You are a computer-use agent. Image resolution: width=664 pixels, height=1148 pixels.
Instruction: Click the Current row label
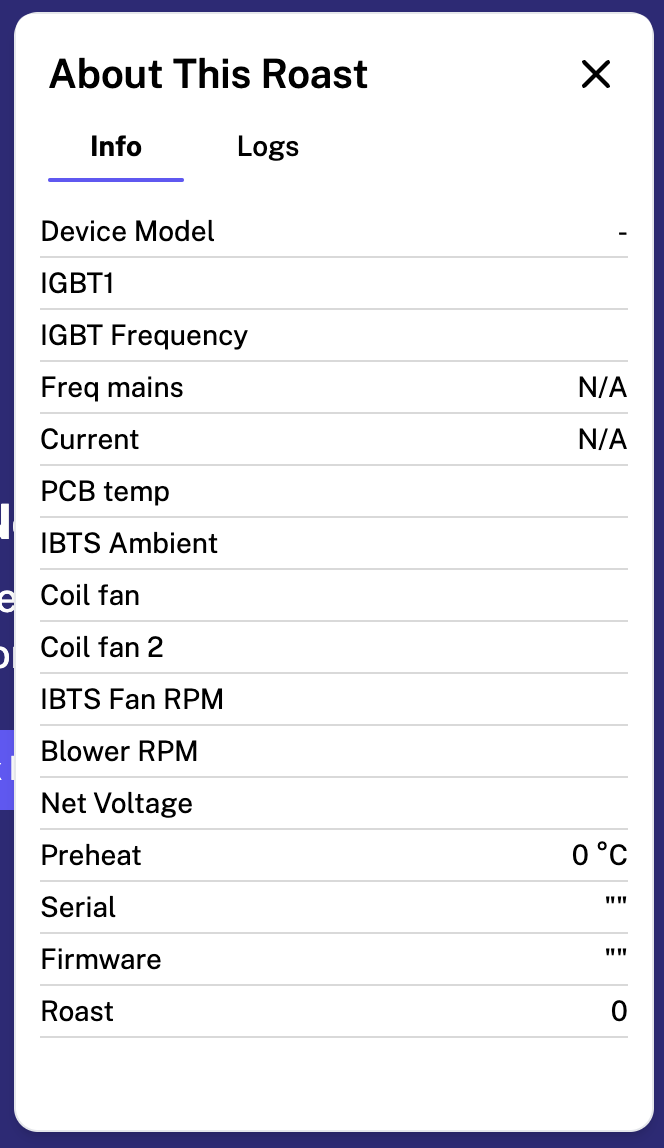click(90, 440)
